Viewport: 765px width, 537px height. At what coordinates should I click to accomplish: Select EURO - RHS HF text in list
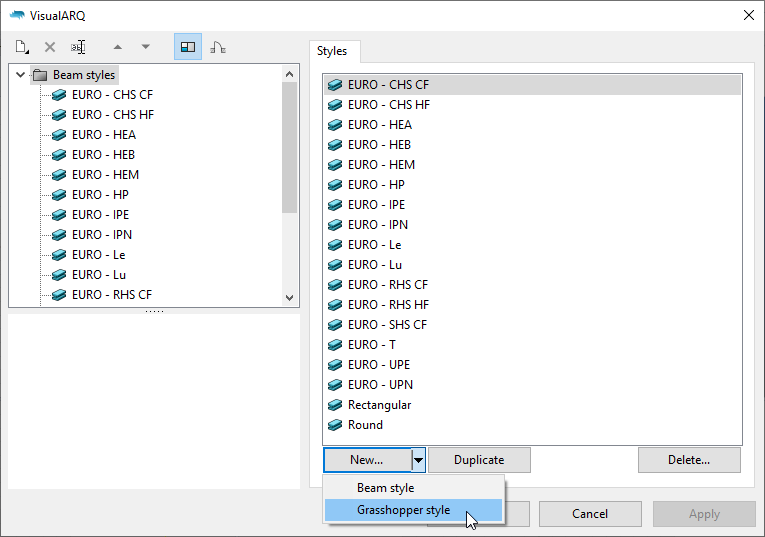coord(388,305)
